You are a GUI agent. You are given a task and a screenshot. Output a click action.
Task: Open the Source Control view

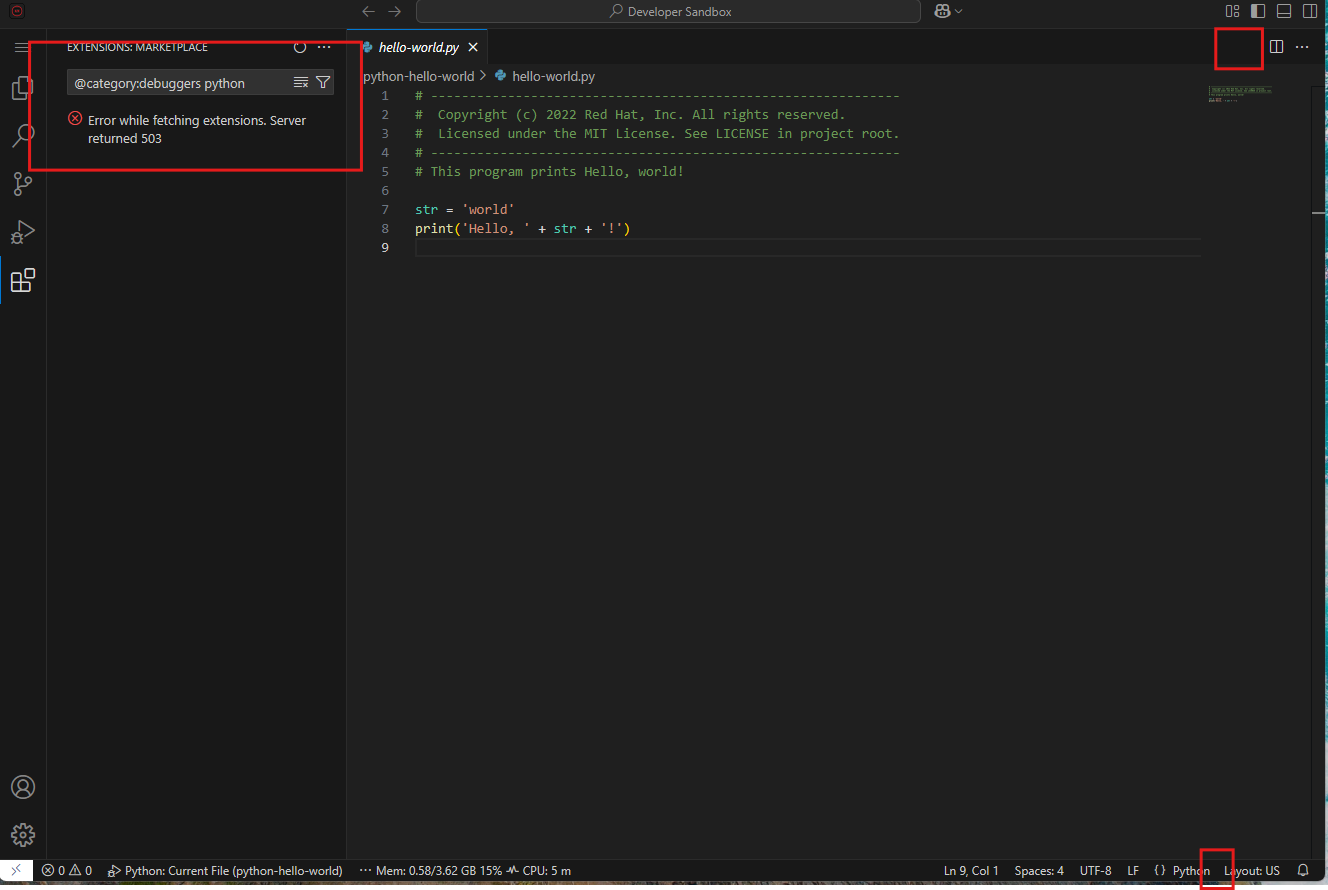22,184
